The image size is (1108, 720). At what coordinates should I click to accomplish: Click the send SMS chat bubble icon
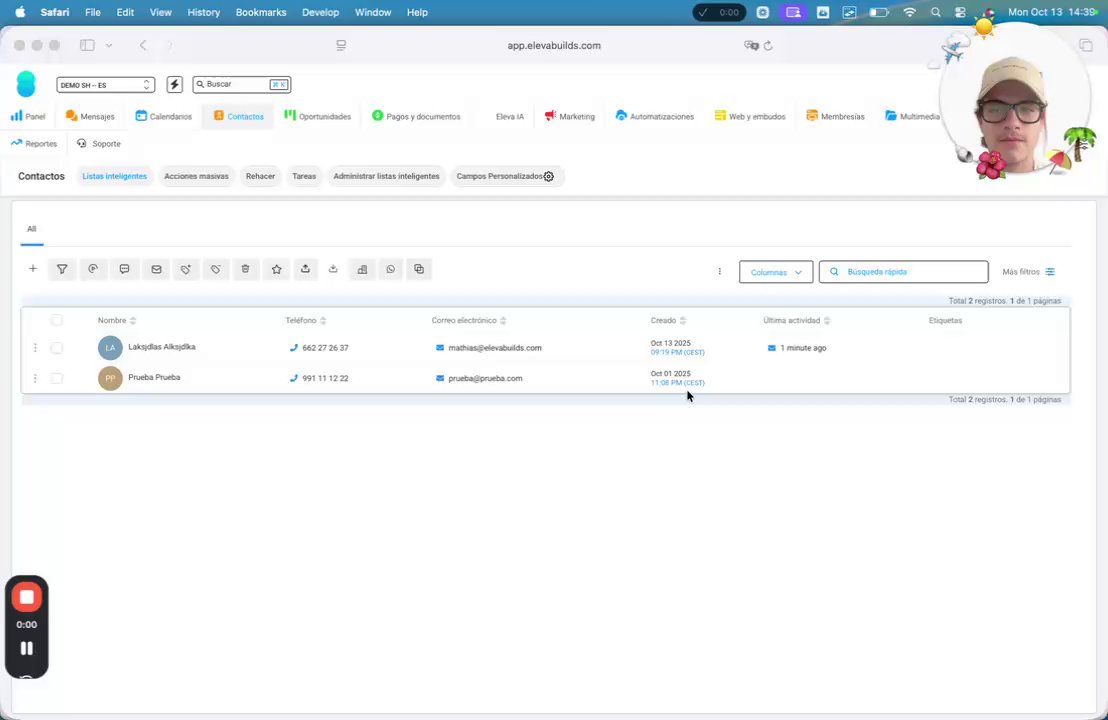124,269
